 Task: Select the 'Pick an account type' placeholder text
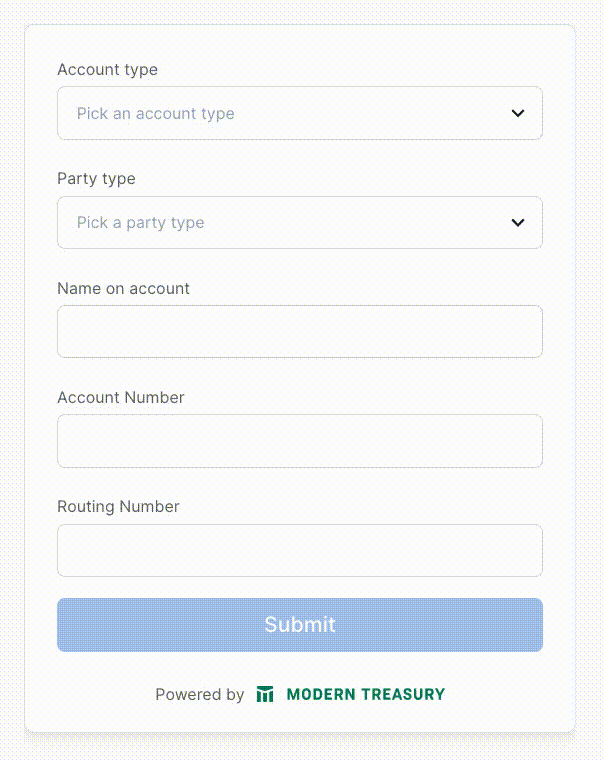156,114
